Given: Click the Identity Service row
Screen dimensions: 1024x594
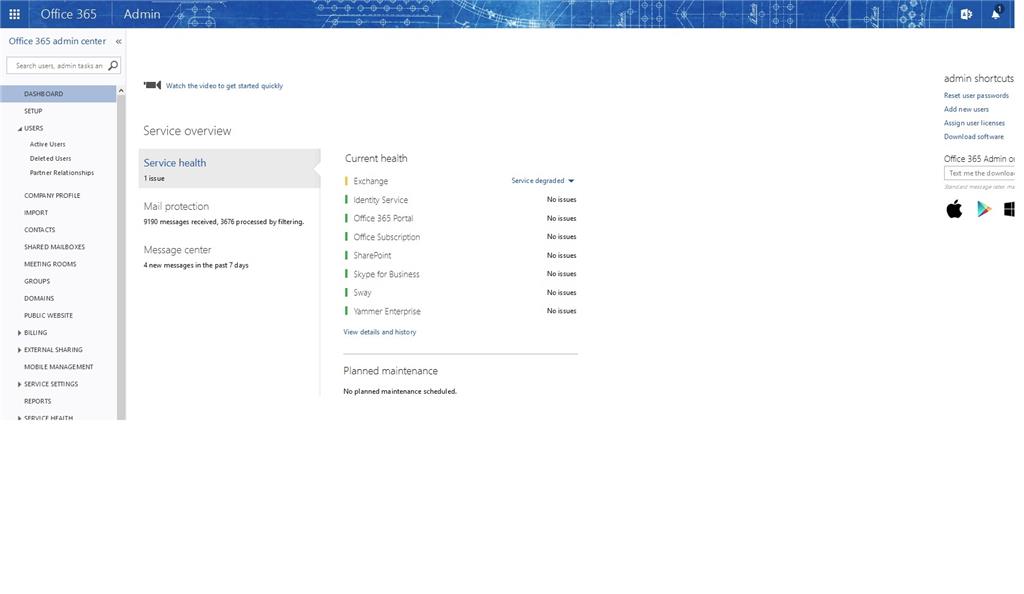Looking at the screenshot, I should (x=460, y=200).
